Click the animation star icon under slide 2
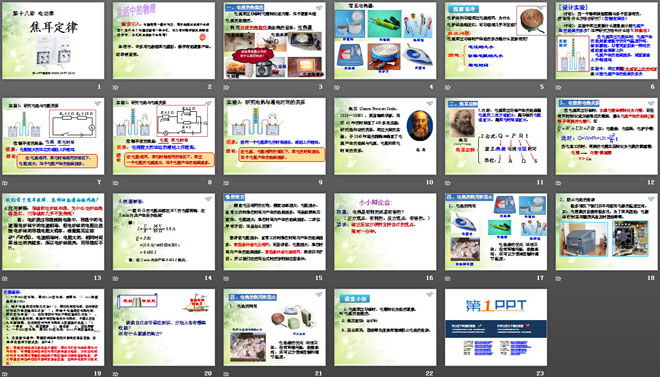Screen dimensions: 660x377 click(x=115, y=87)
